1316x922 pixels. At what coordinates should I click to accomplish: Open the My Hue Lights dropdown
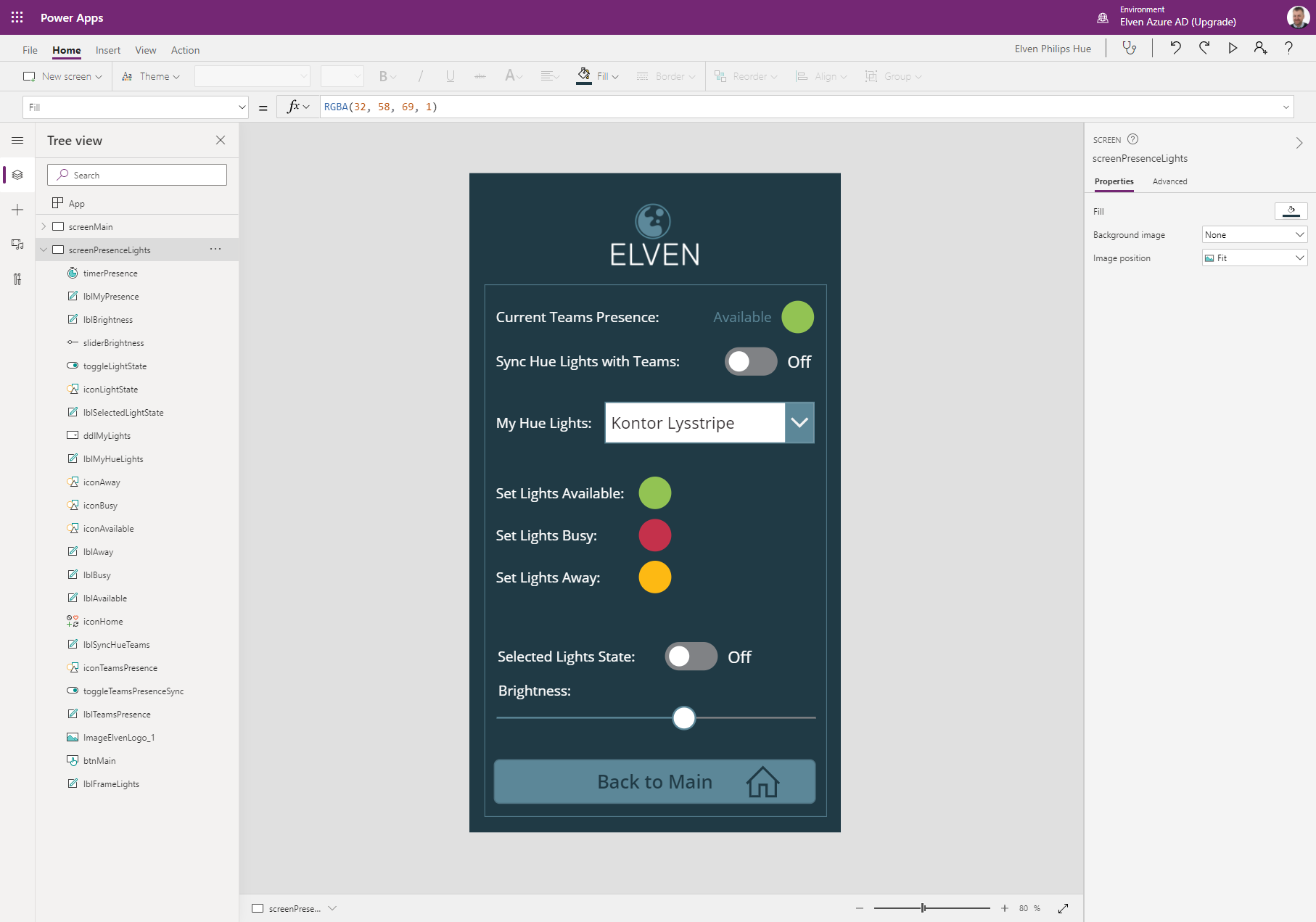799,422
